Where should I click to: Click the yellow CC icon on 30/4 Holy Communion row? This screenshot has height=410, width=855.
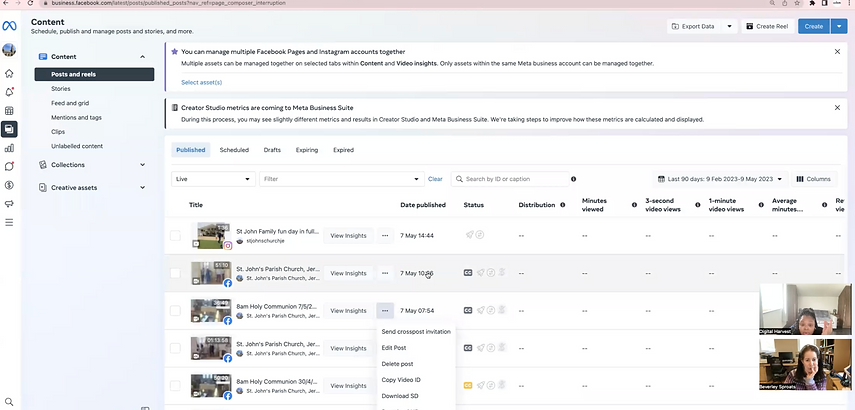(x=468, y=385)
